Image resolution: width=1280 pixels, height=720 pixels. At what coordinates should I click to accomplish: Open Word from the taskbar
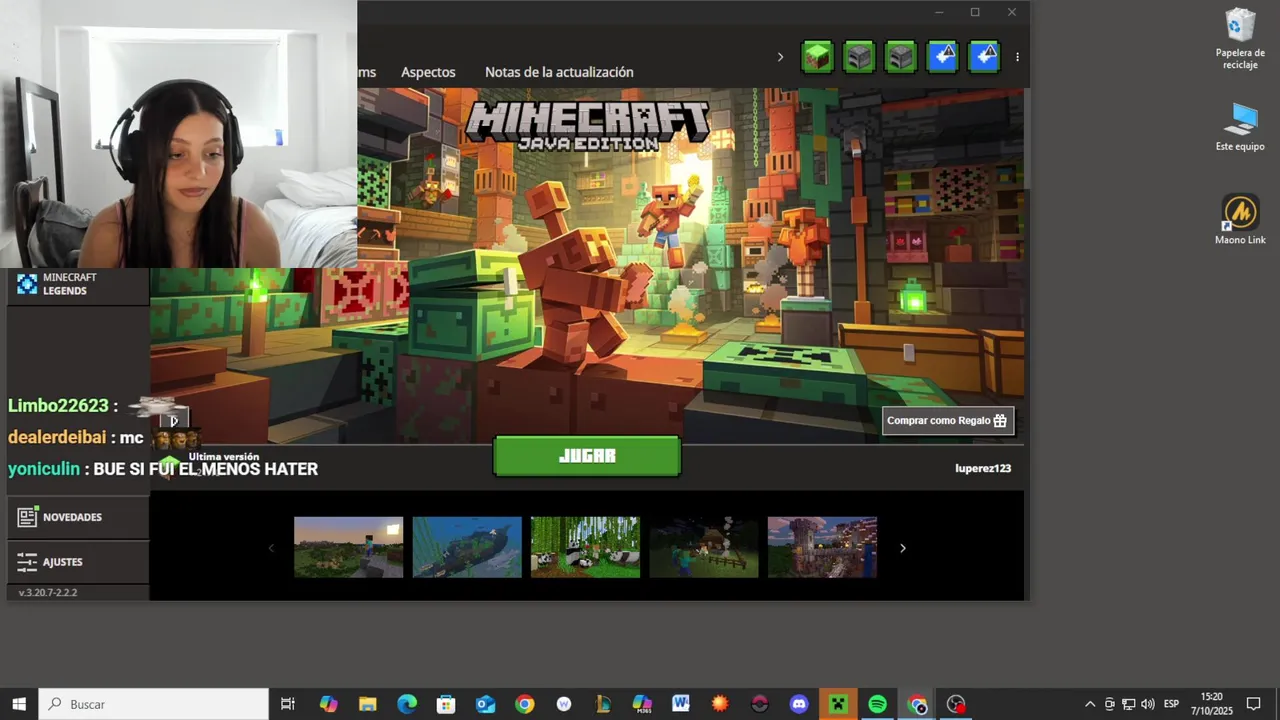point(681,704)
